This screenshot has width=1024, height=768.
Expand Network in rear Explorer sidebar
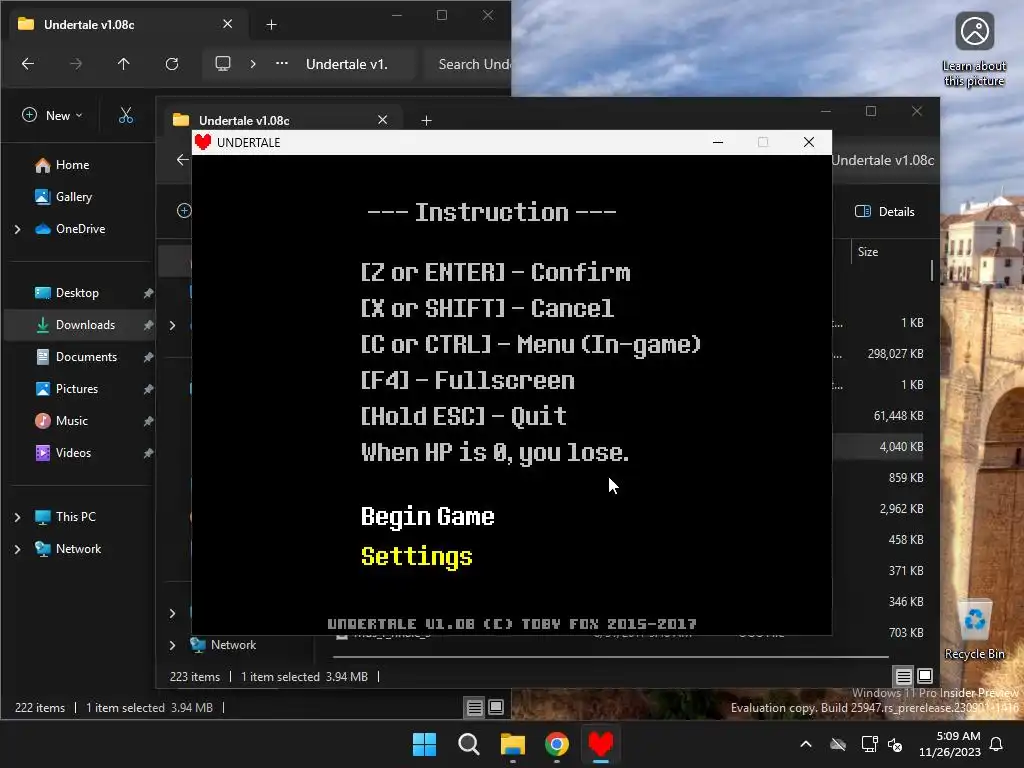(18, 549)
